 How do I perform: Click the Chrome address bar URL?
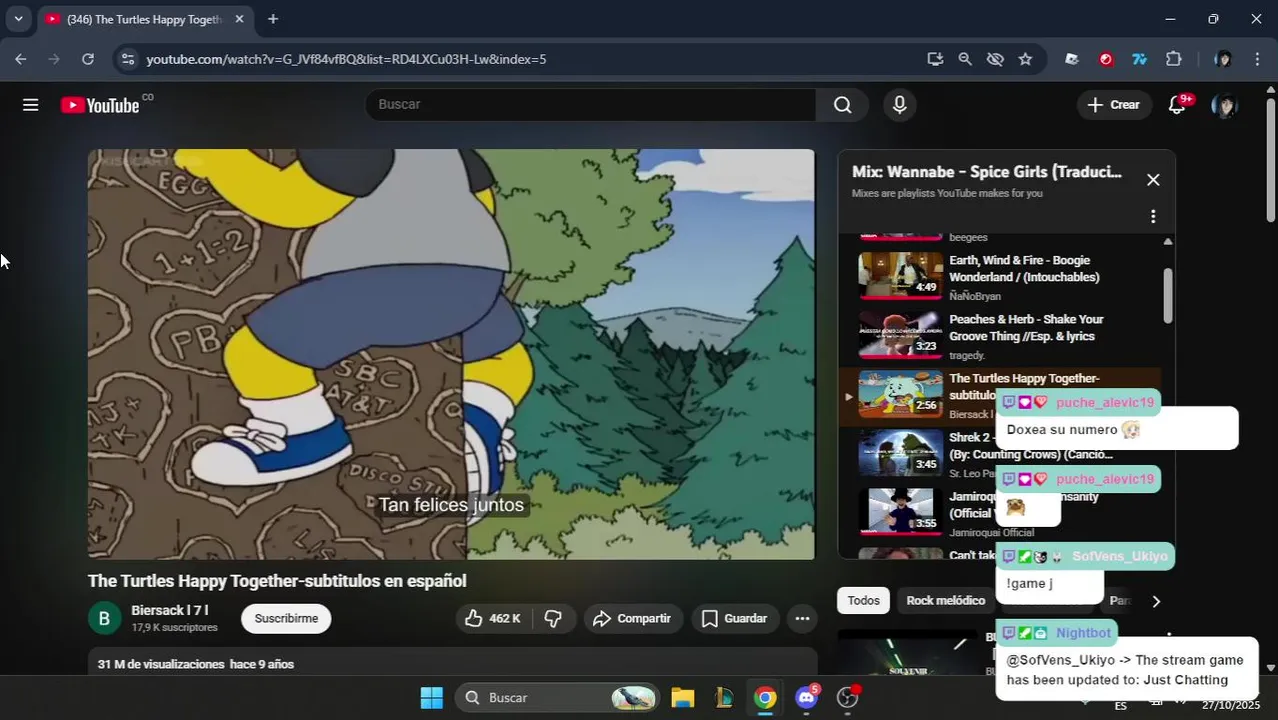pyautogui.click(x=346, y=59)
